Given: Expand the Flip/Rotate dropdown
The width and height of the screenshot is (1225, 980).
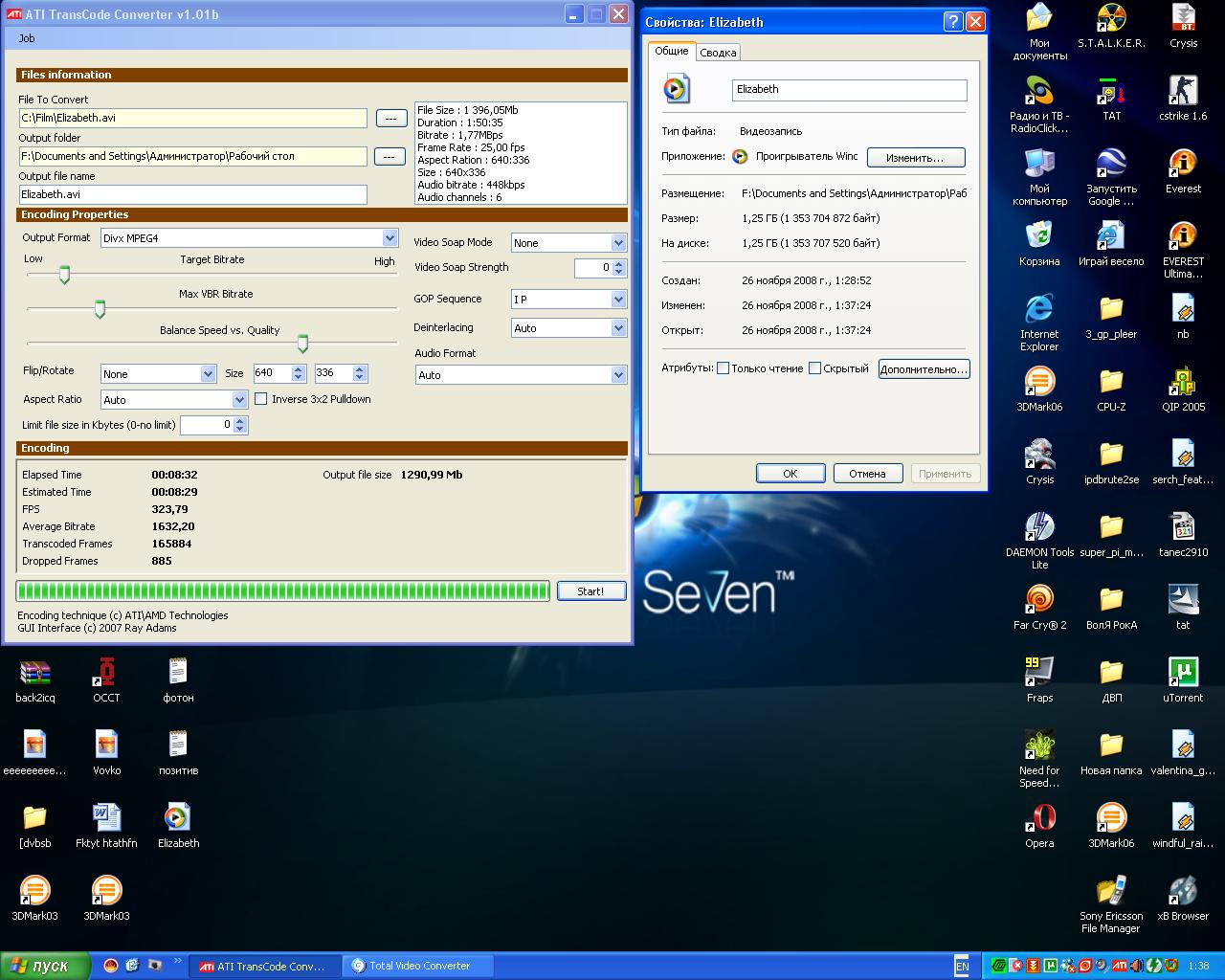Looking at the screenshot, I should [x=208, y=374].
